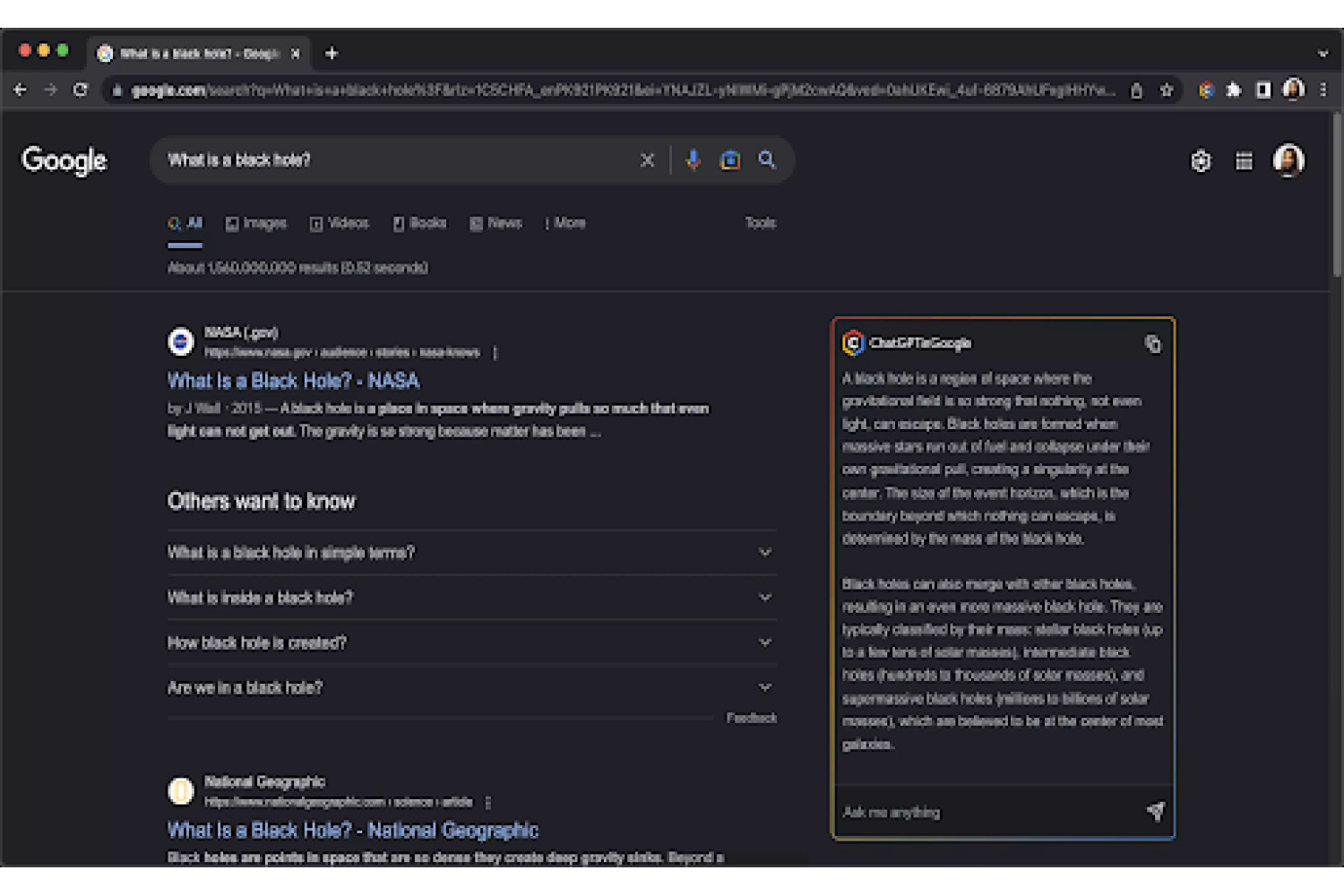Click the magnifier search button
This screenshot has width=1344, height=896.
[x=767, y=159]
